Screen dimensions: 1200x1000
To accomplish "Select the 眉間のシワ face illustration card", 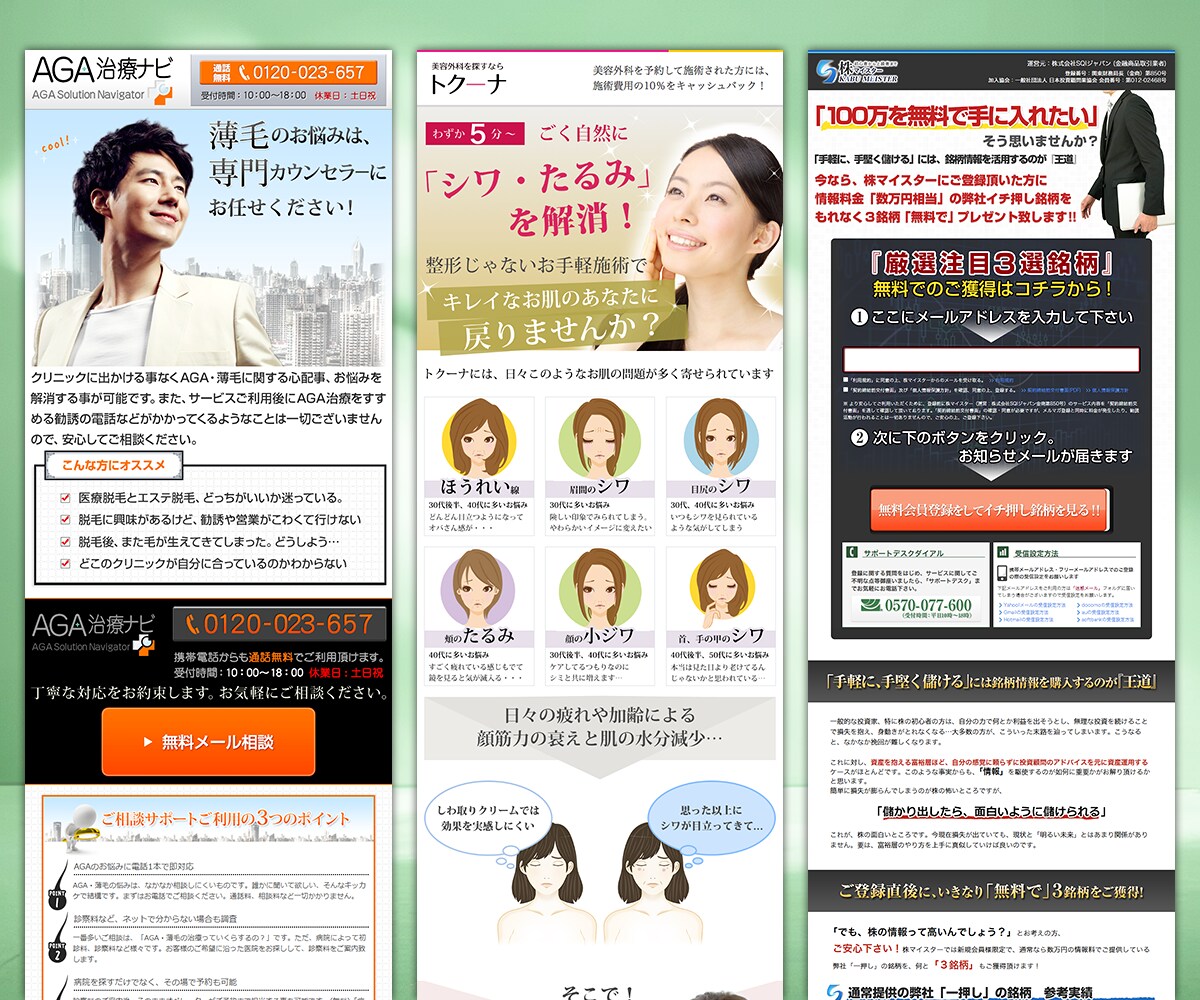I will (600, 464).
